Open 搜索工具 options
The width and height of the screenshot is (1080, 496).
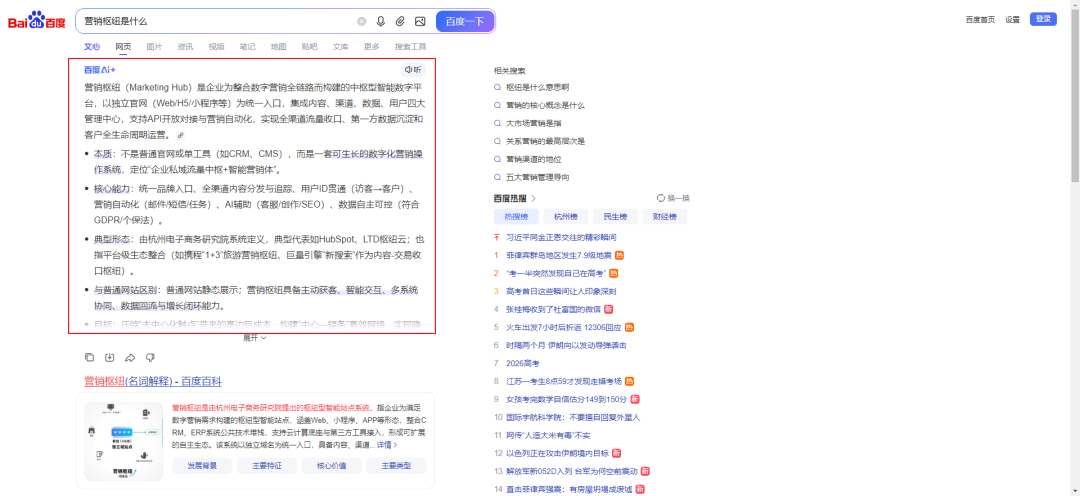pyautogui.click(x=411, y=47)
